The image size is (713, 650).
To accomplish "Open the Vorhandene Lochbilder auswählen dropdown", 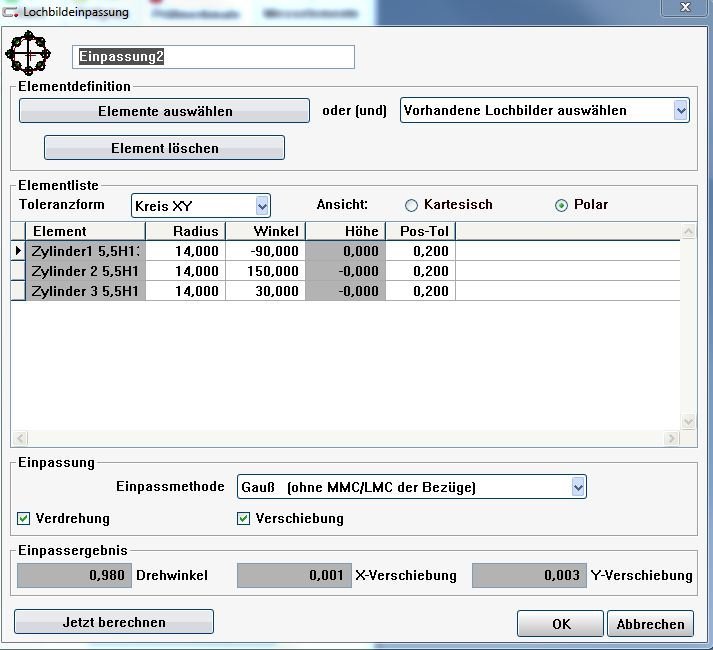I will click(x=681, y=111).
